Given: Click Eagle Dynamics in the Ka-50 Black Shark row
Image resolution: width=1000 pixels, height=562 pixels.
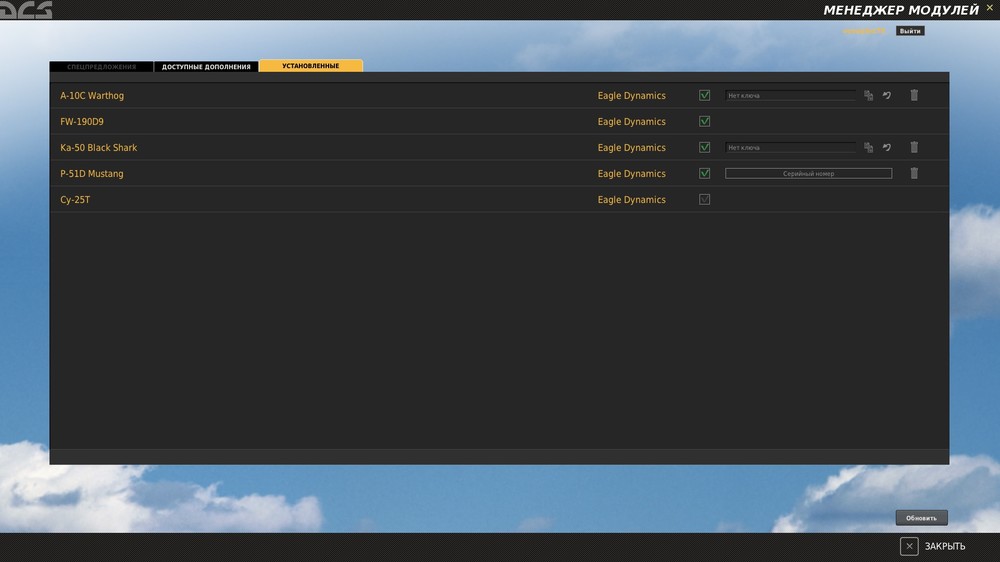Looking at the screenshot, I should tap(631, 148).
